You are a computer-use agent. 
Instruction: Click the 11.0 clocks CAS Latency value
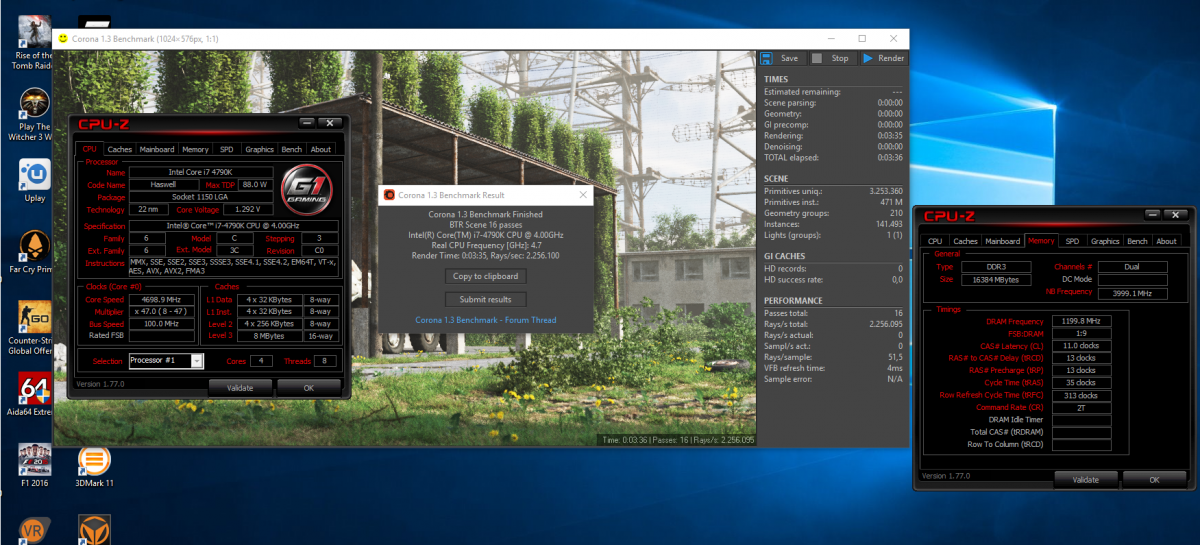1081,345
